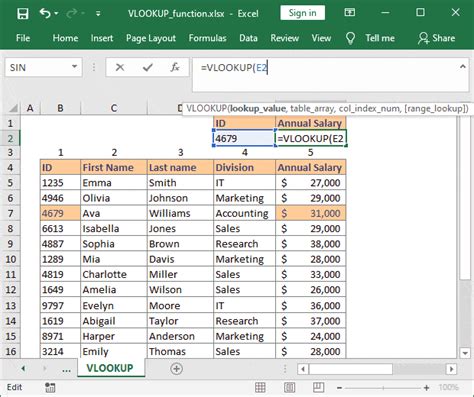Click the zoom in plus button
Screen dimensions: 474x397
(x=426, y=388)
